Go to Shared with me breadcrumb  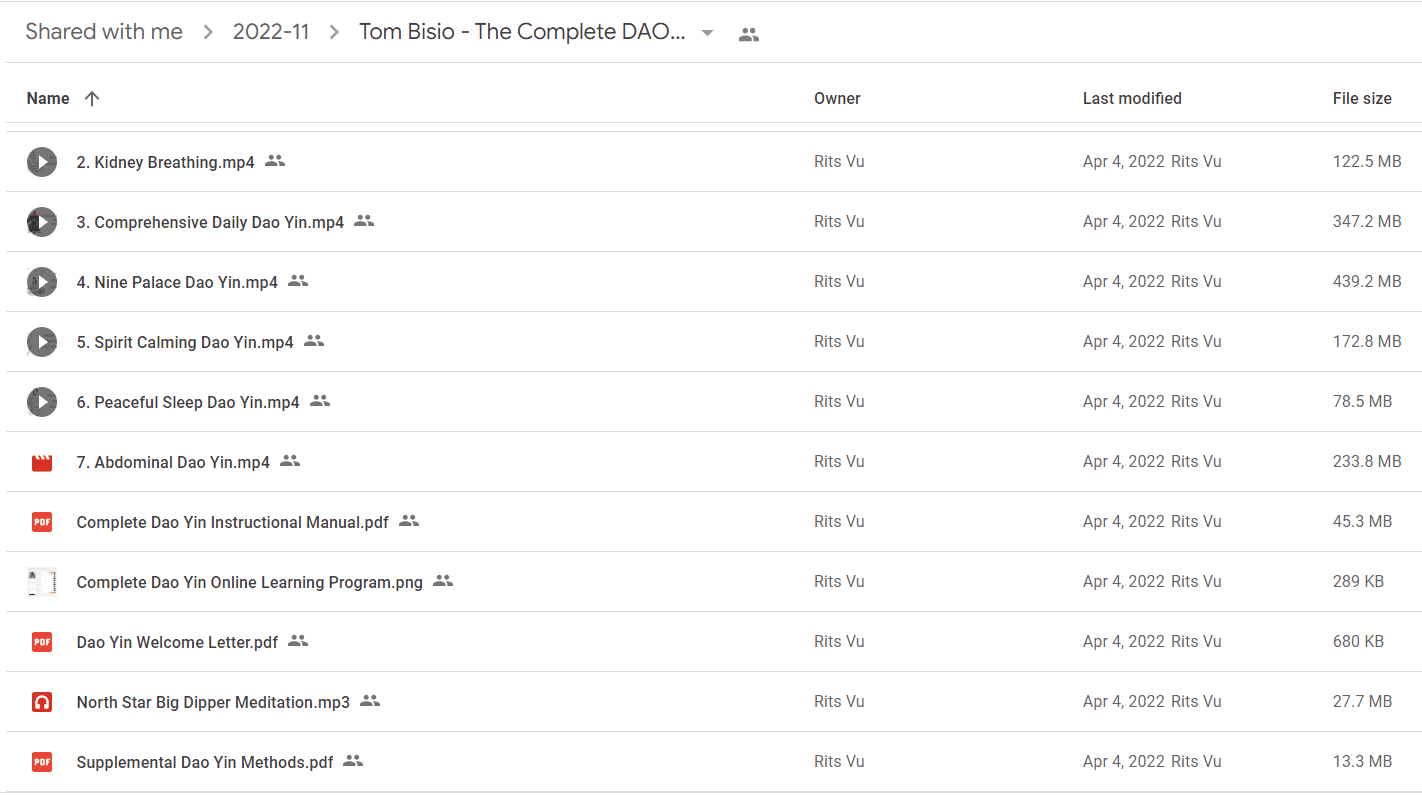pyautogui.click(x=104, y=32)
